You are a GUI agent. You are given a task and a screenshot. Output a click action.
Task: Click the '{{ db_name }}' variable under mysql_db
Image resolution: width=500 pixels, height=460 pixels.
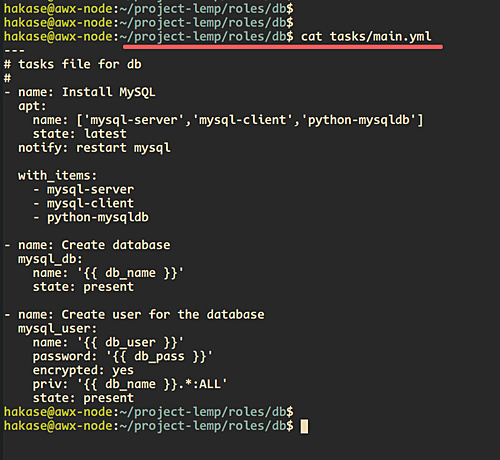130,273
